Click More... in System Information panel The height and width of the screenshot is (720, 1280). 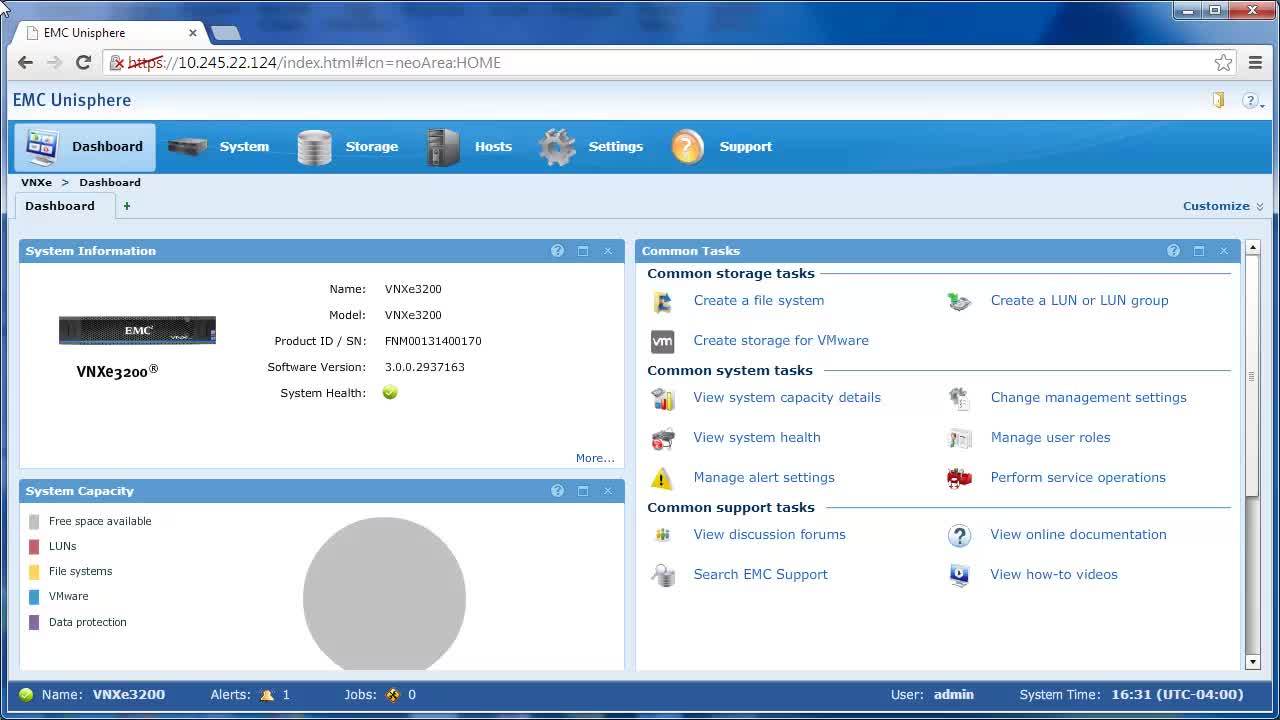tap(595, 458)
